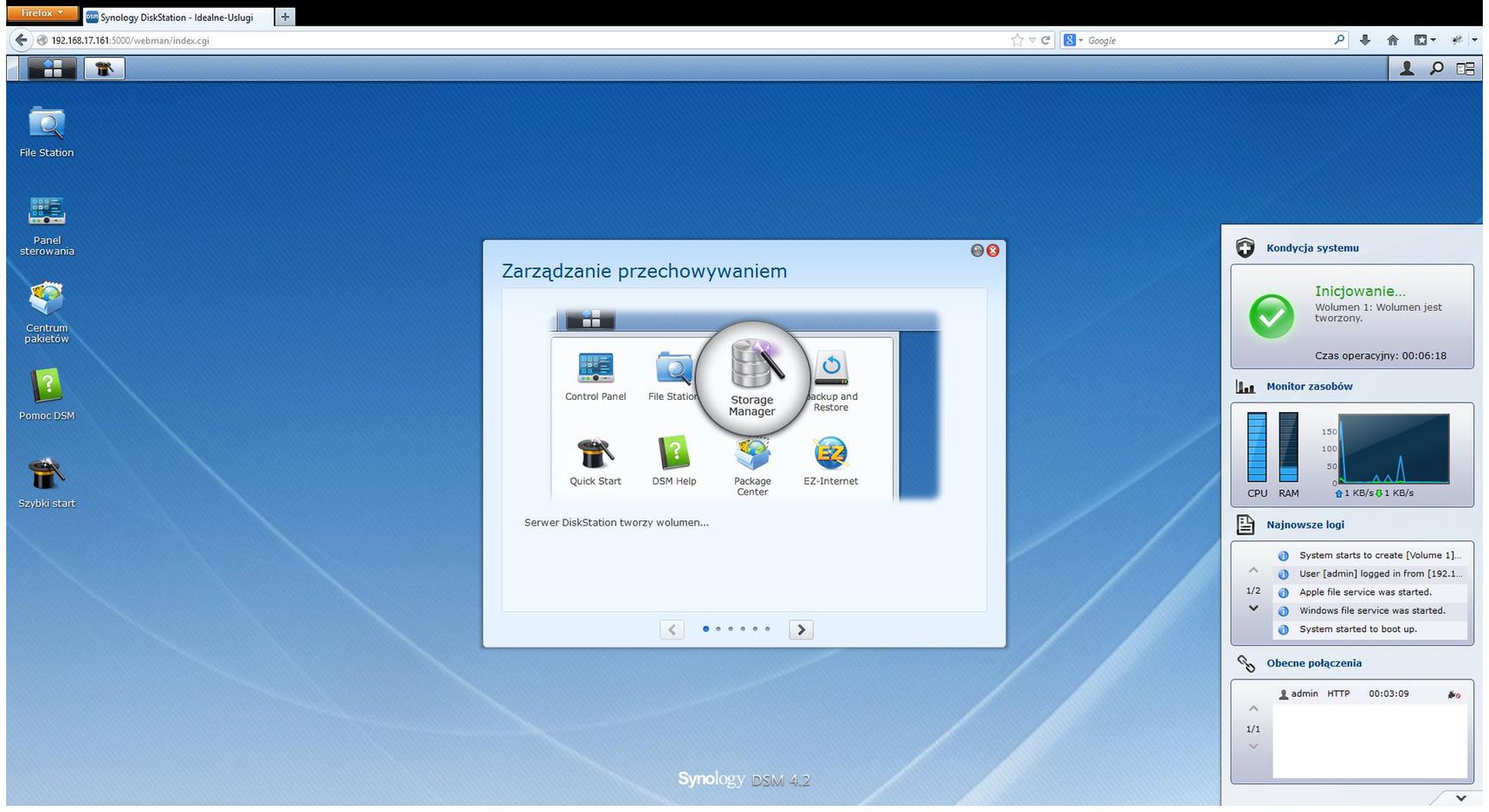Open Pomoc DSM desktop icon

47,394
